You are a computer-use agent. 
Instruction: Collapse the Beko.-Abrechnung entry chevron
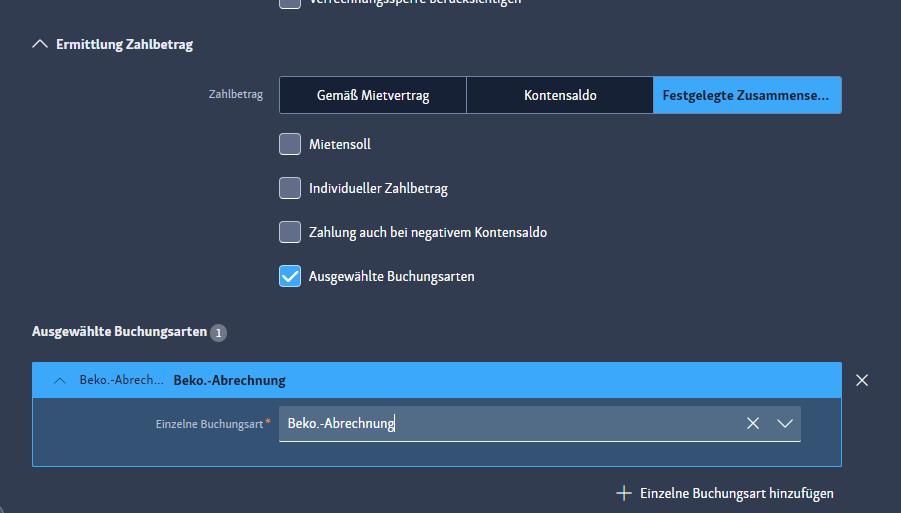coord(60,380)
